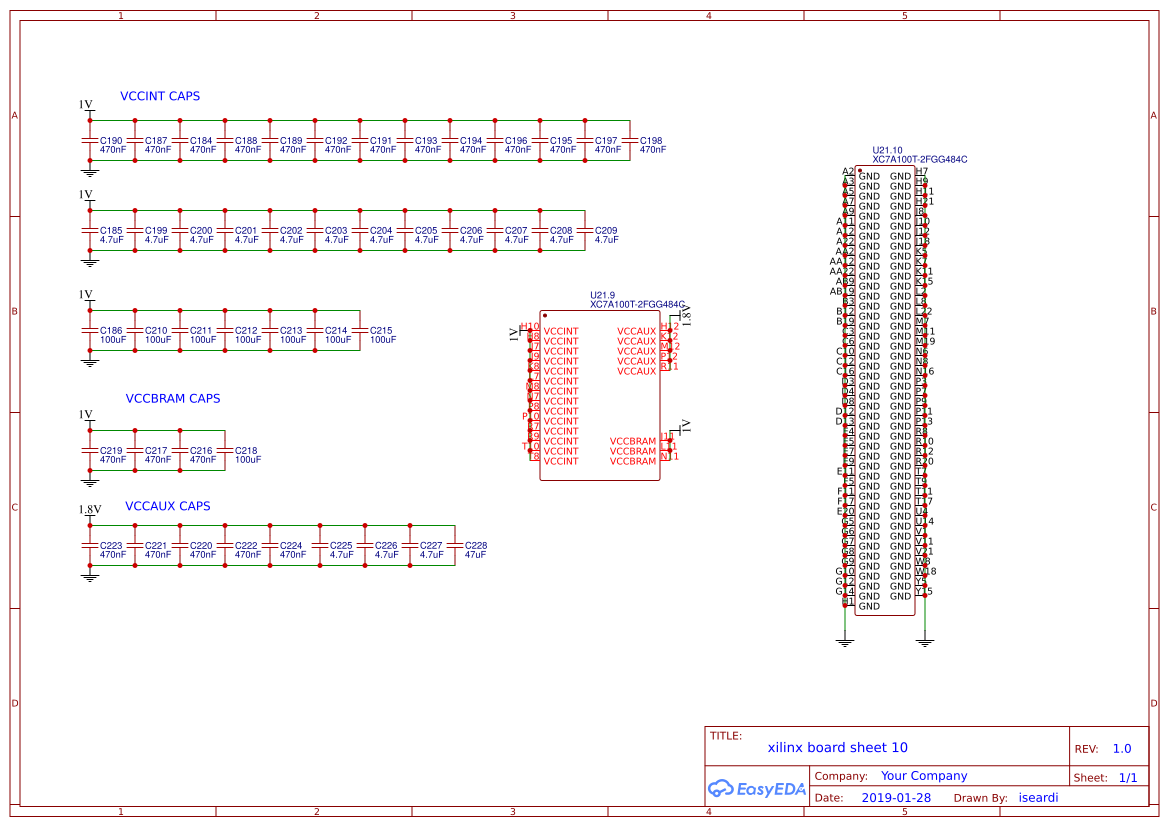
Task: Select the 1.8V power flag above VCCAUX caps
Action: click(x=88, y=509)
